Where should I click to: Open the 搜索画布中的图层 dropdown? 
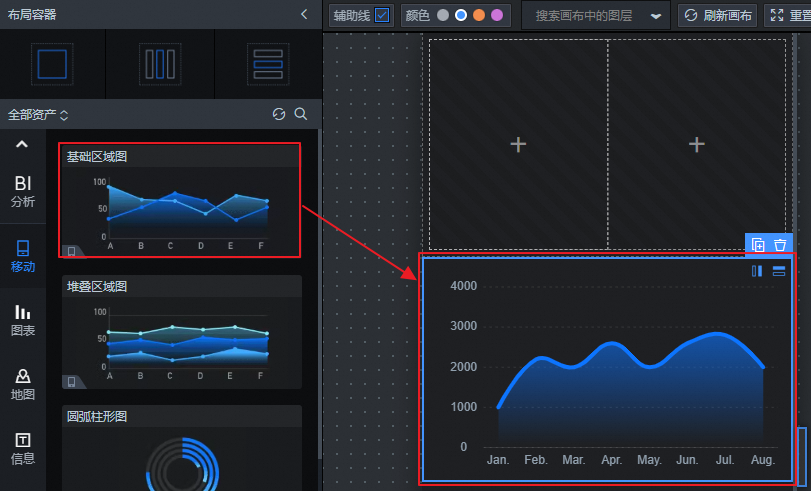(x=596, y=16)
